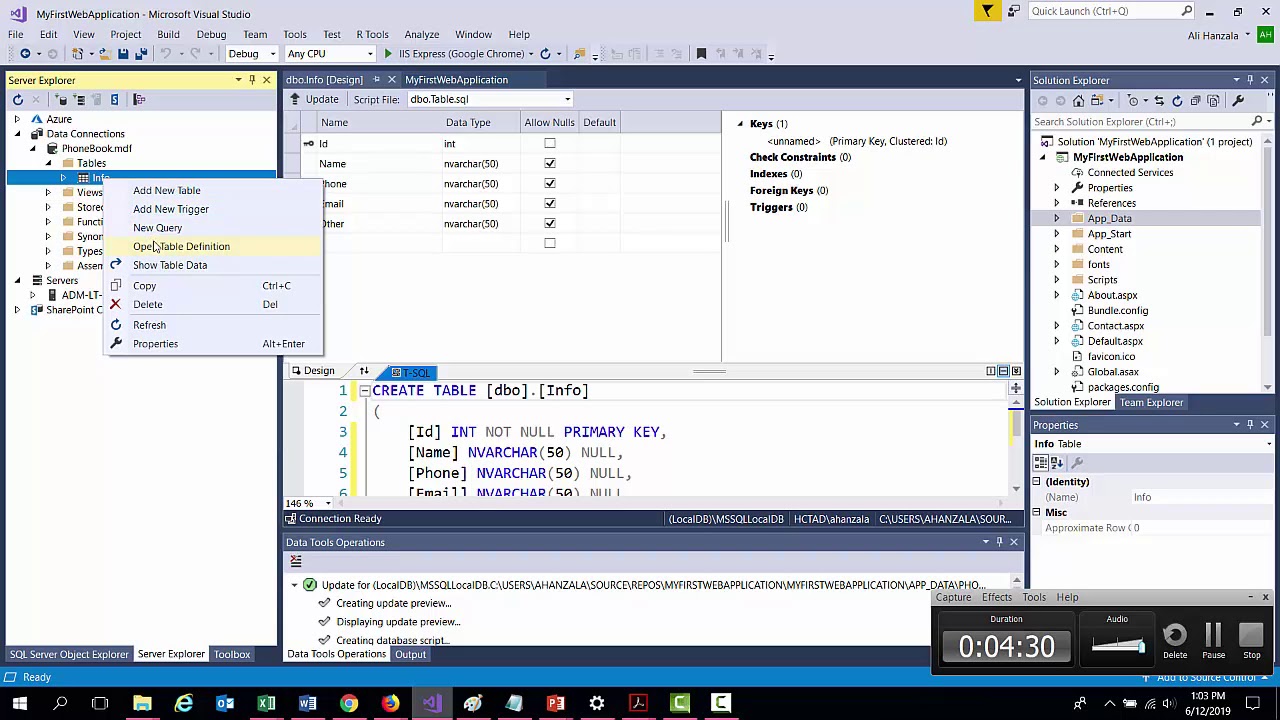Screen dimensions: 1280x720
Task: Toggle Allow Nulls checkbox for Phone row
Action: point(549,183)
